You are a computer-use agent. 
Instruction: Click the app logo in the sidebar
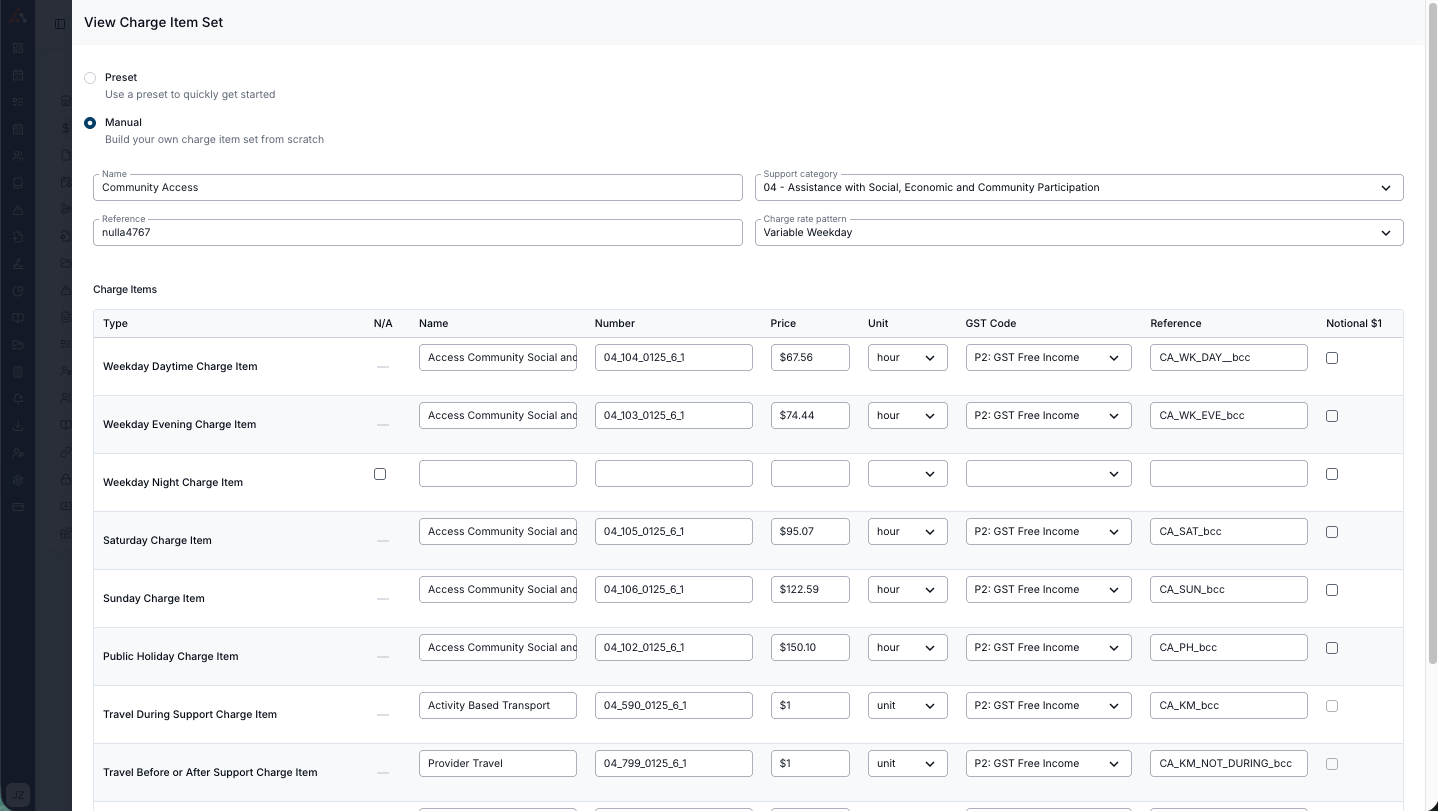pyautogui.click(x=18, y=17)
